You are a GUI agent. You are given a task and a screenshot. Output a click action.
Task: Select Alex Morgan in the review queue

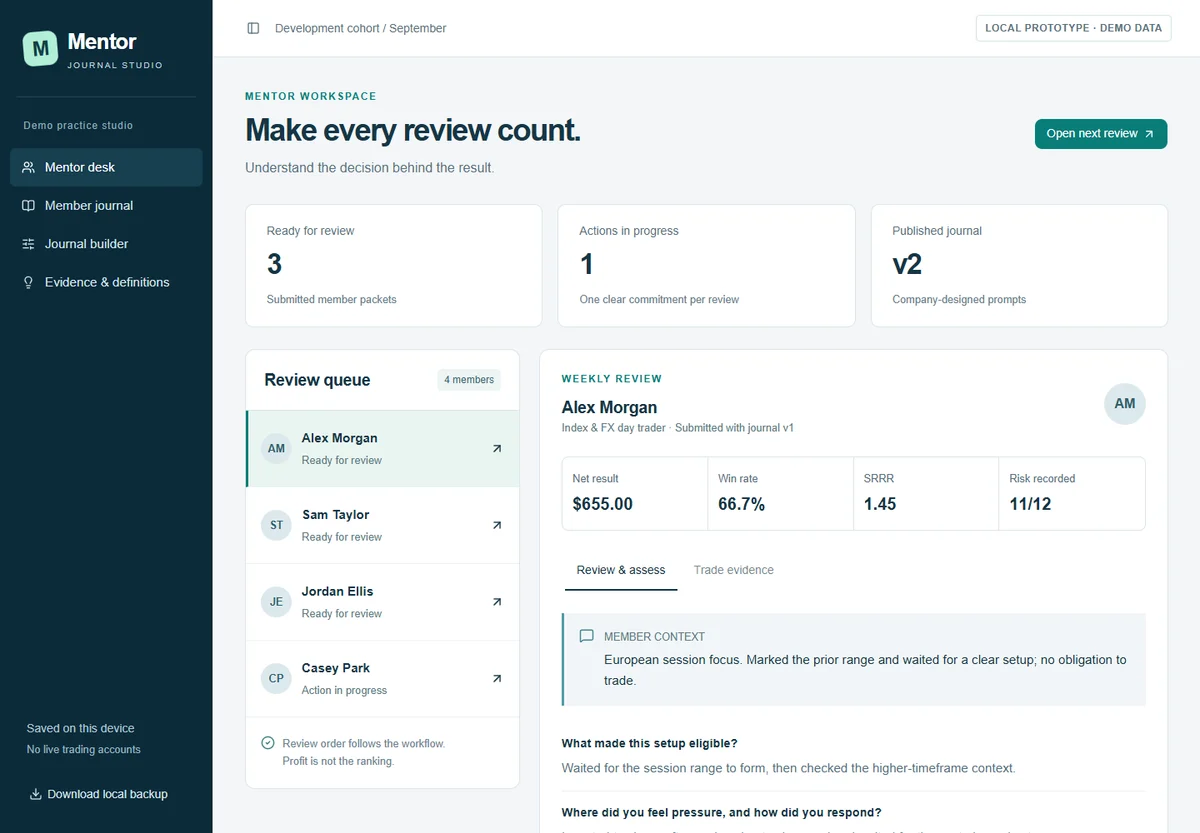(383, 449)
